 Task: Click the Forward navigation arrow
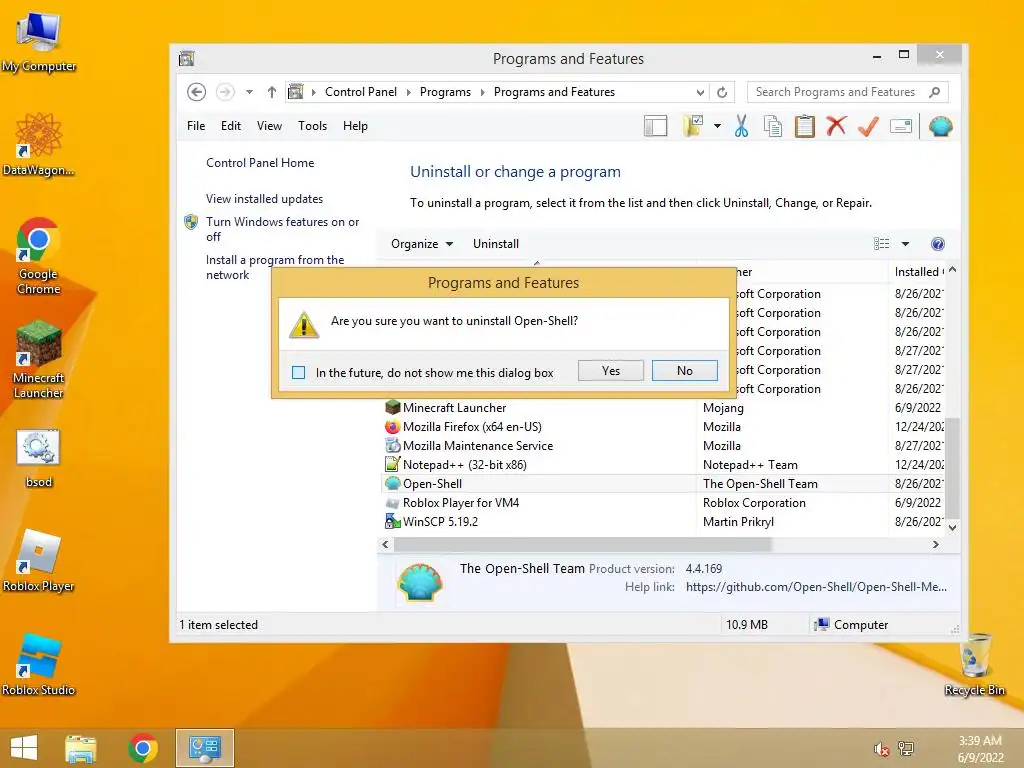click(x=225, y=92)
